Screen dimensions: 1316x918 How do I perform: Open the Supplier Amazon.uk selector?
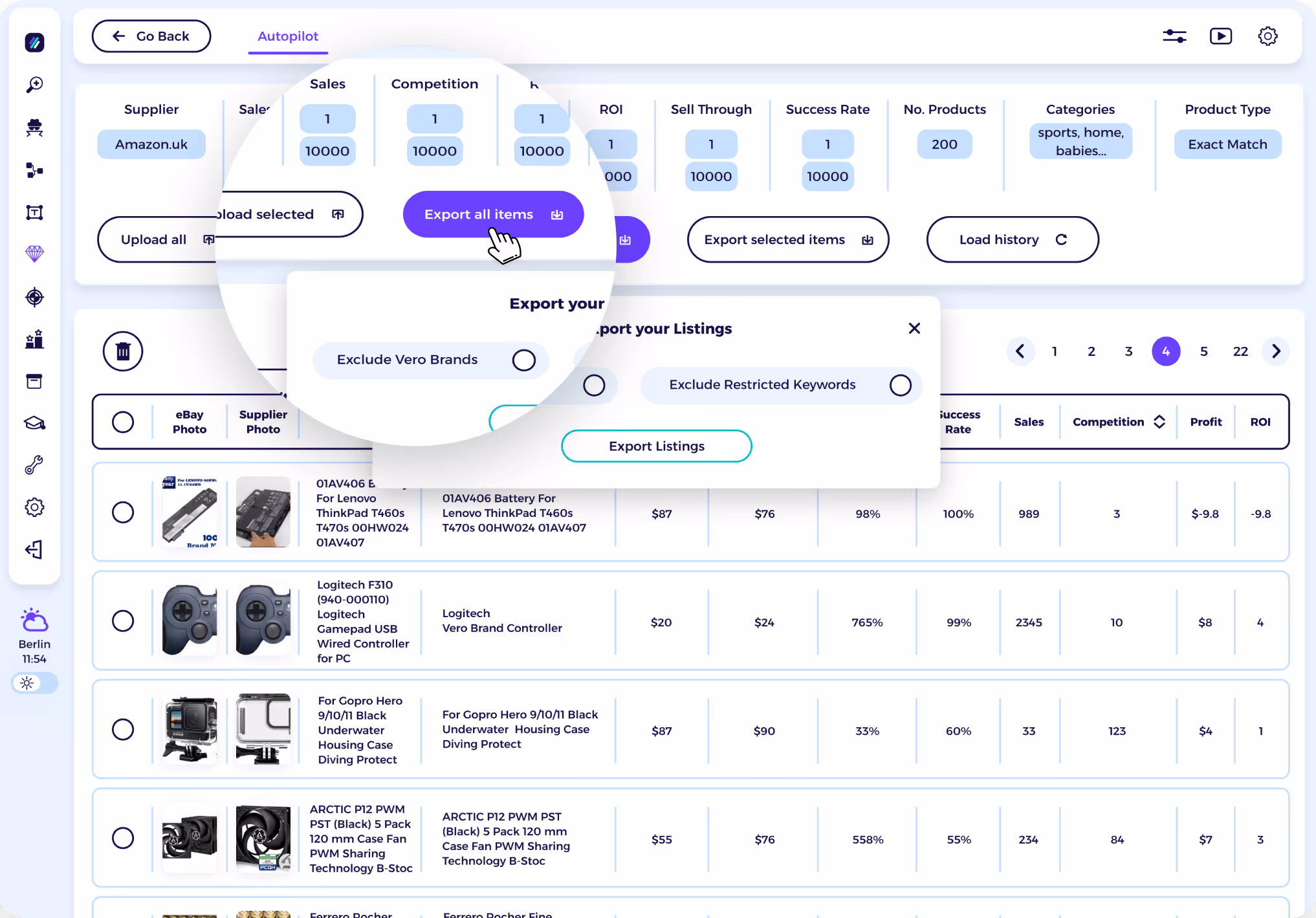(151, 144)
